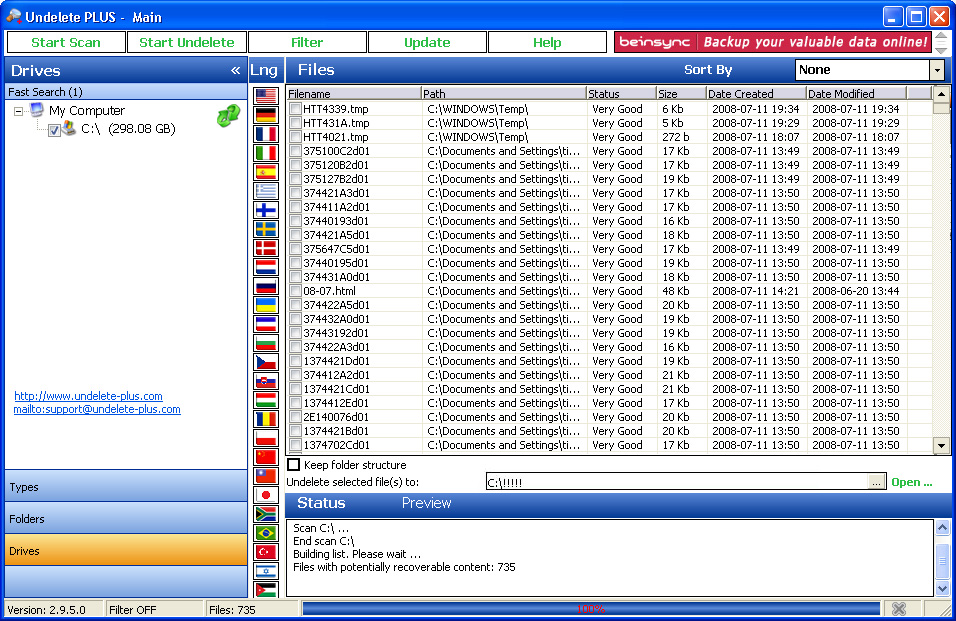Click the file list scroll down arrow
The image size is (956, 621).
pos(941,445)
